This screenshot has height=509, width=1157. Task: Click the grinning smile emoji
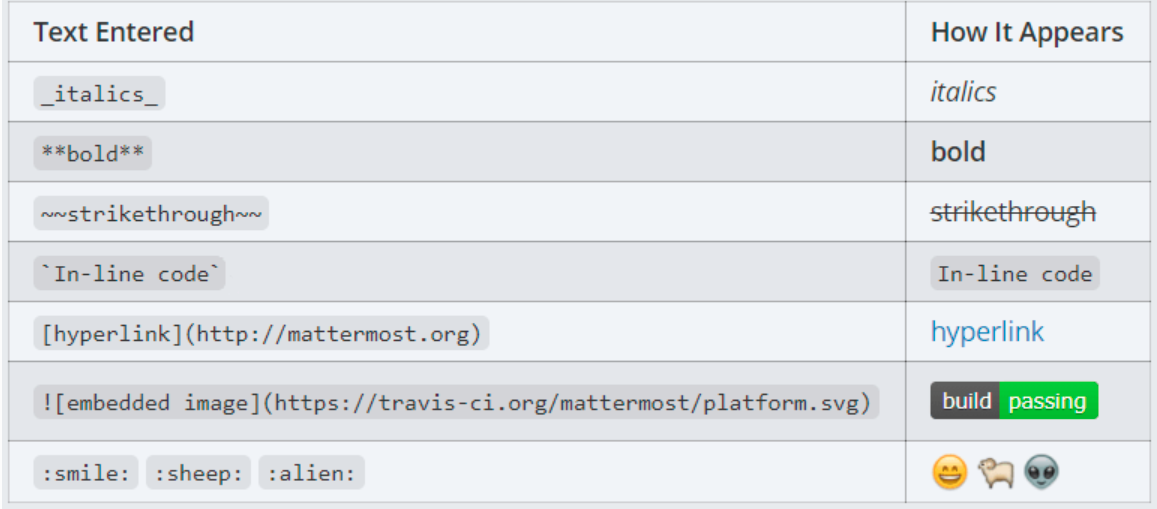click(x=949, y=472)
